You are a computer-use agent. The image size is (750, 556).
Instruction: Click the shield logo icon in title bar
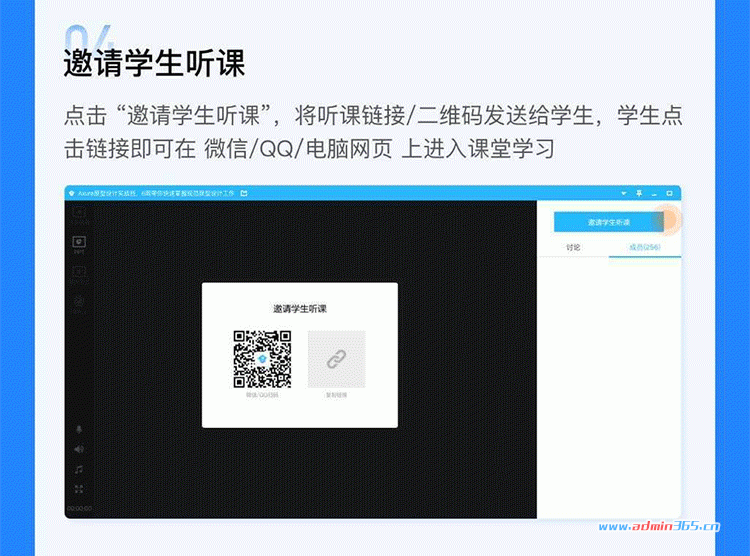click(72, 193)
